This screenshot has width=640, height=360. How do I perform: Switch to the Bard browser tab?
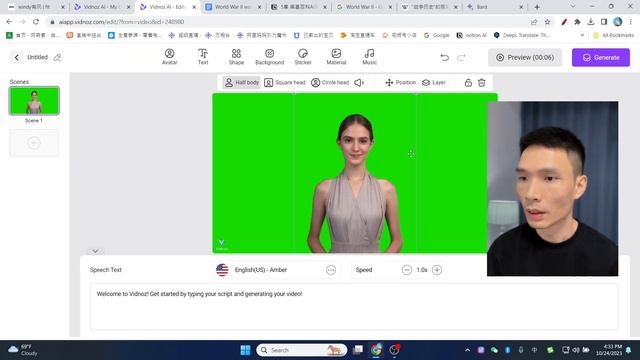495,7
